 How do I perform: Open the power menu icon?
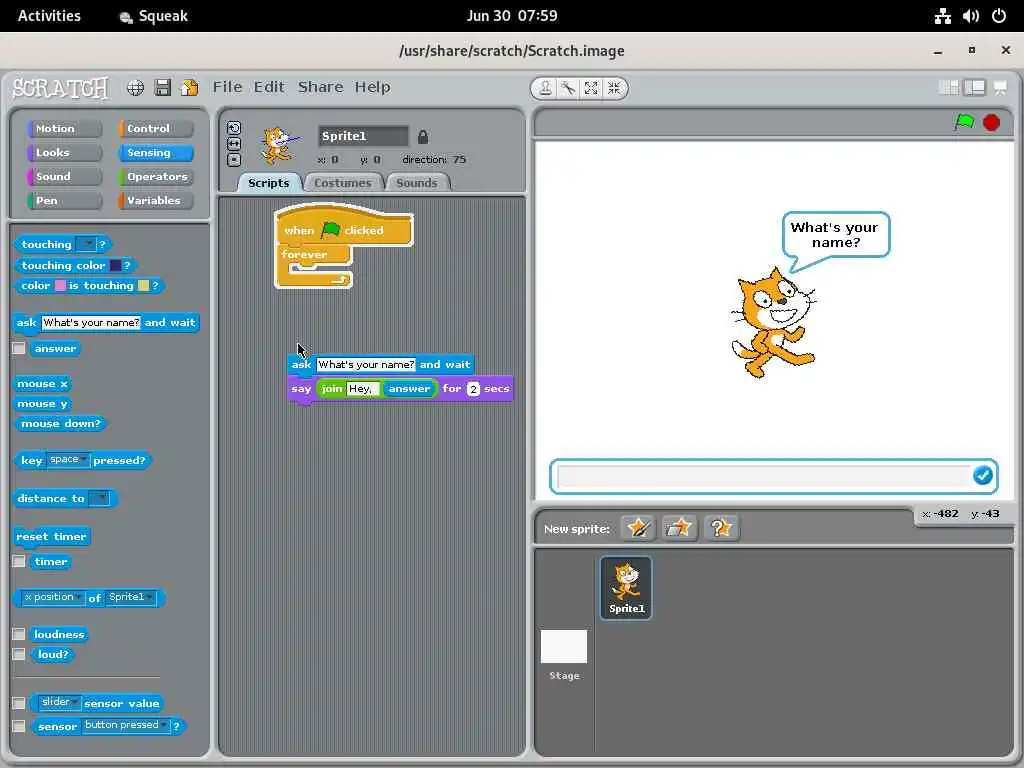click(999, 16)
